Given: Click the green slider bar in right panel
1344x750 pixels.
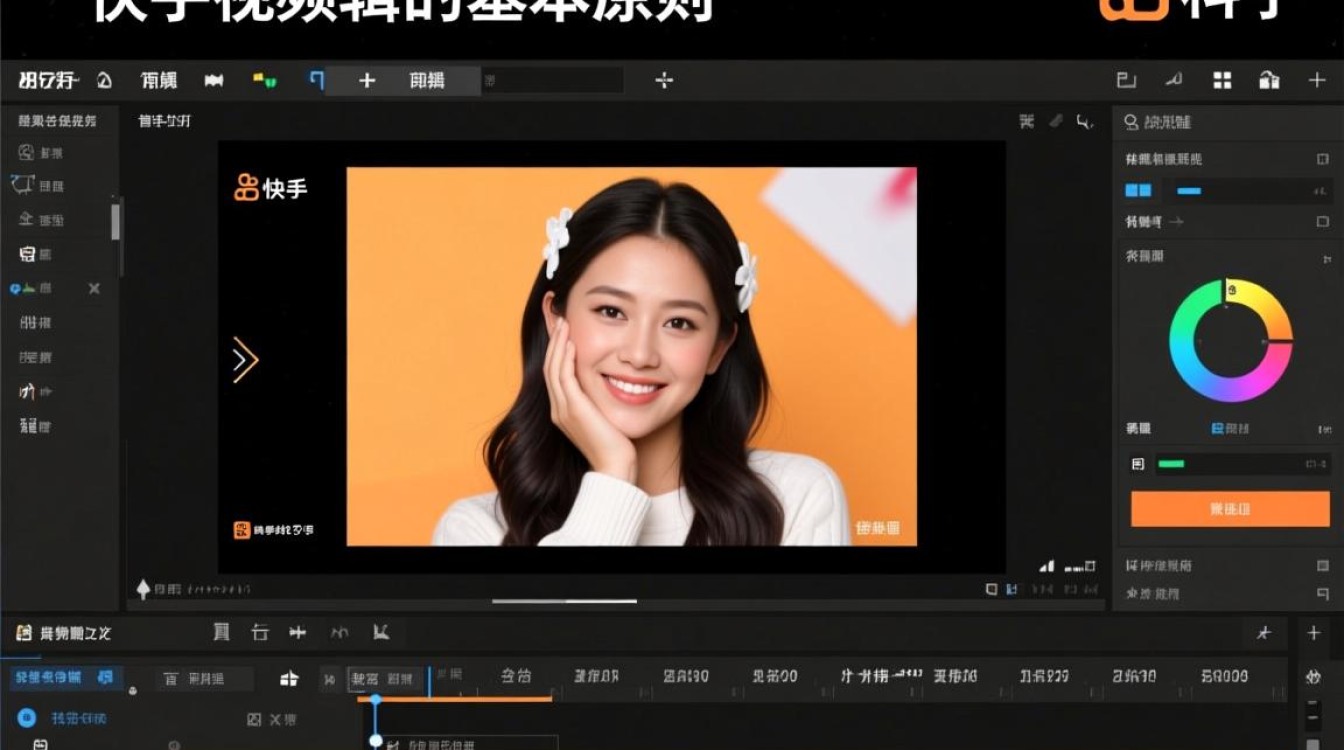Looking at the screenshot, I should pyautogui.click(x=1170, y=464).
